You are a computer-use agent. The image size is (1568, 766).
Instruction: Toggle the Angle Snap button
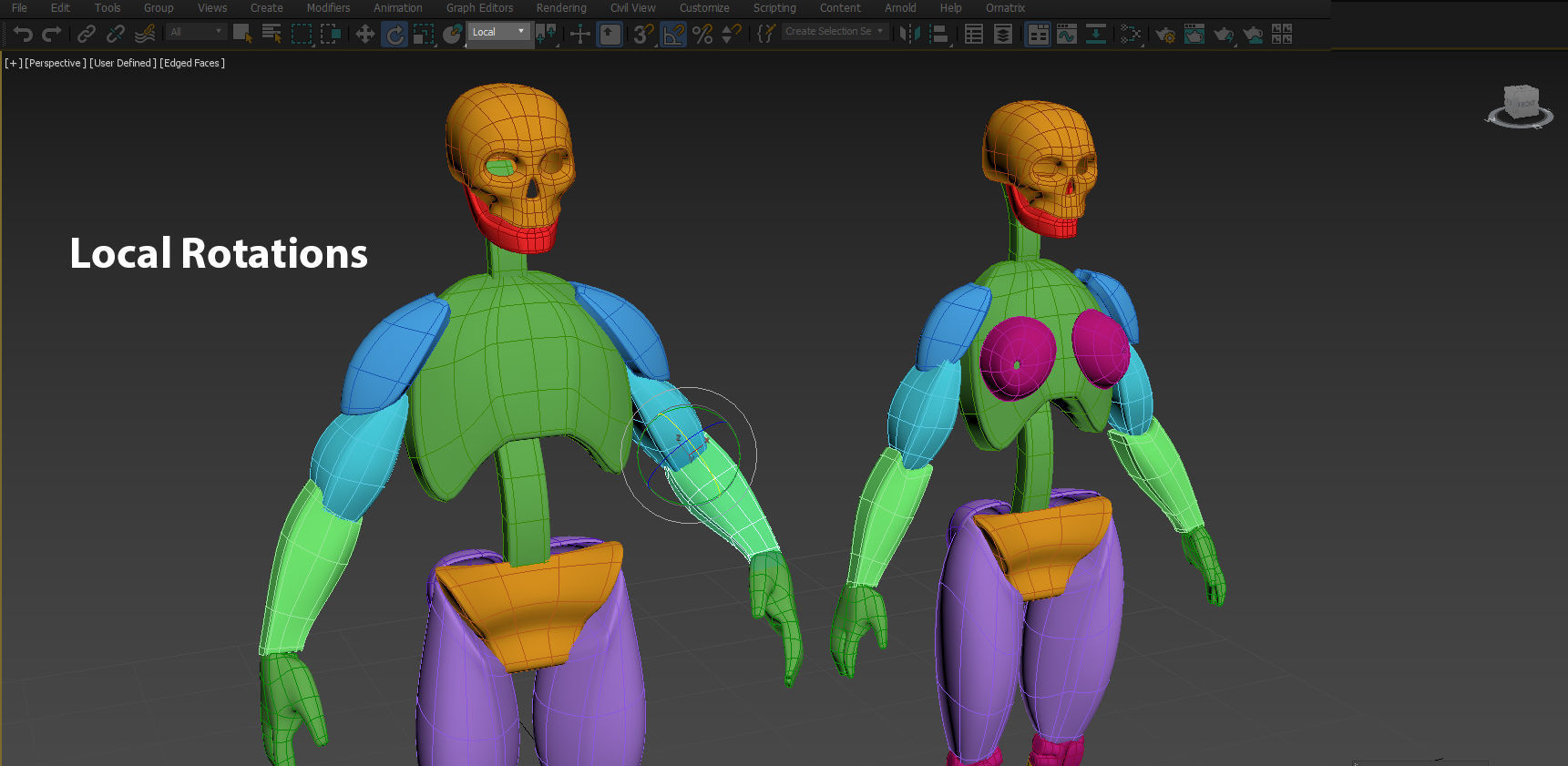click(673, 34)
